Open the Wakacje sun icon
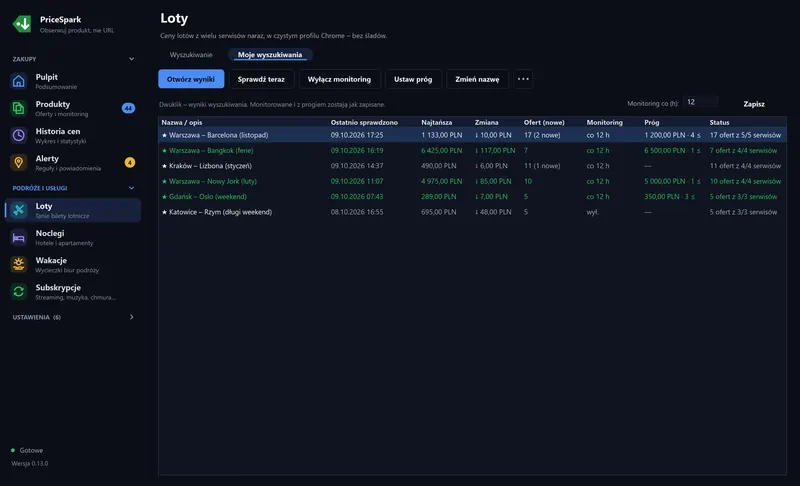 coord(19,264)
